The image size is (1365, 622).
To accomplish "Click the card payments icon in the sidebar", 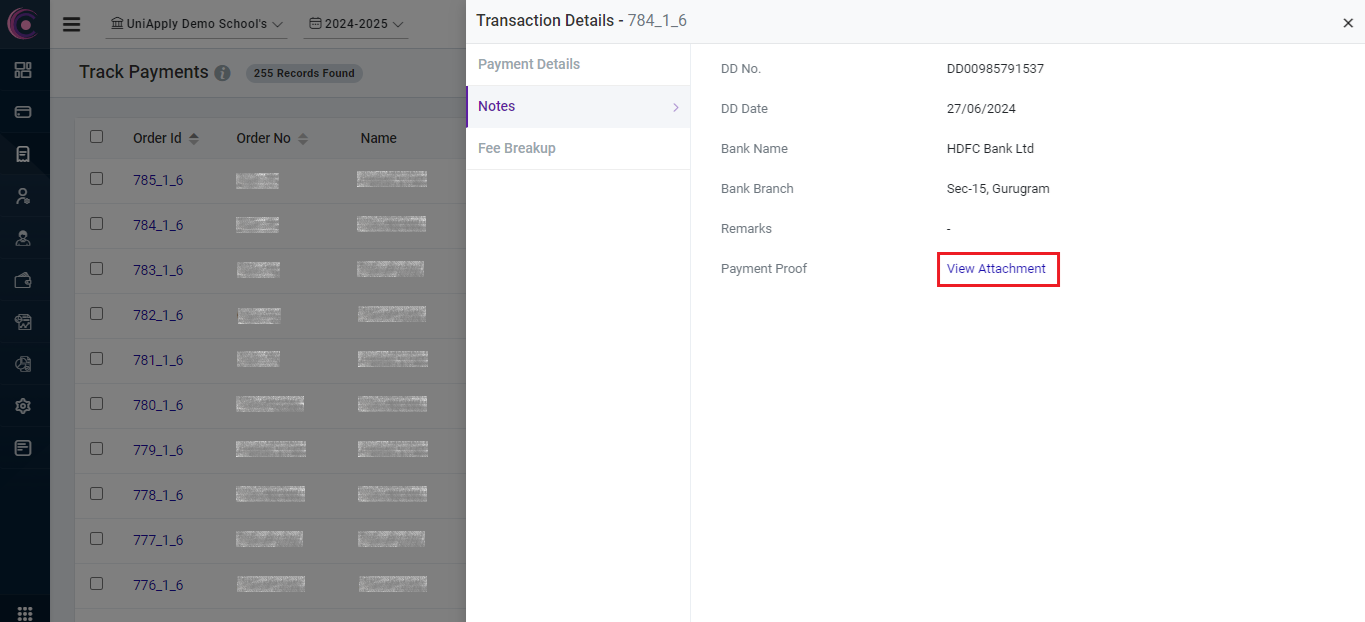I will (x=23, y=112).
